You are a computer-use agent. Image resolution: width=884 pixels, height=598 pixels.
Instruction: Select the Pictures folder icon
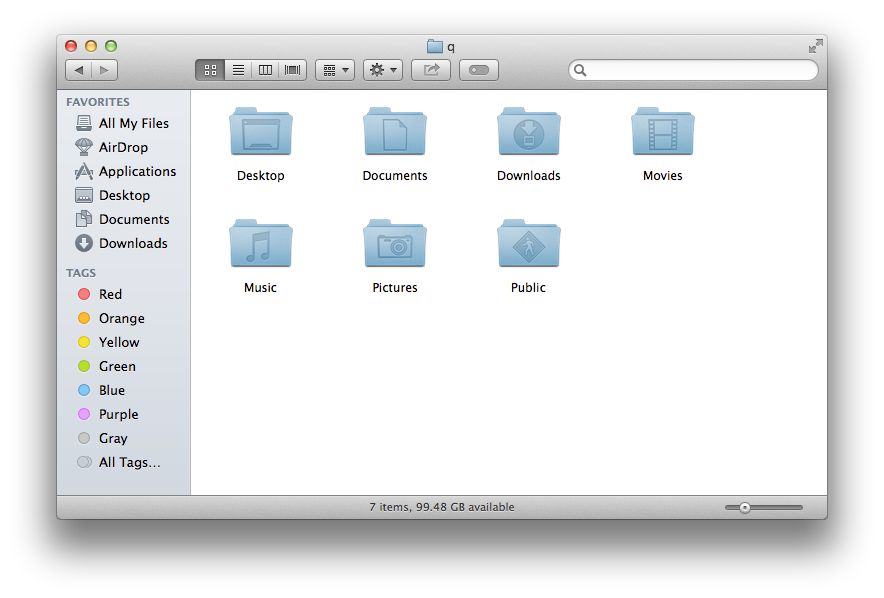[x=395, y=243]
